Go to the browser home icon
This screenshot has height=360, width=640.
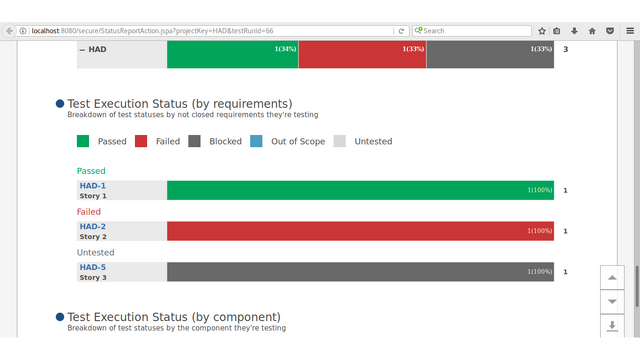click(x=592, y=31)
